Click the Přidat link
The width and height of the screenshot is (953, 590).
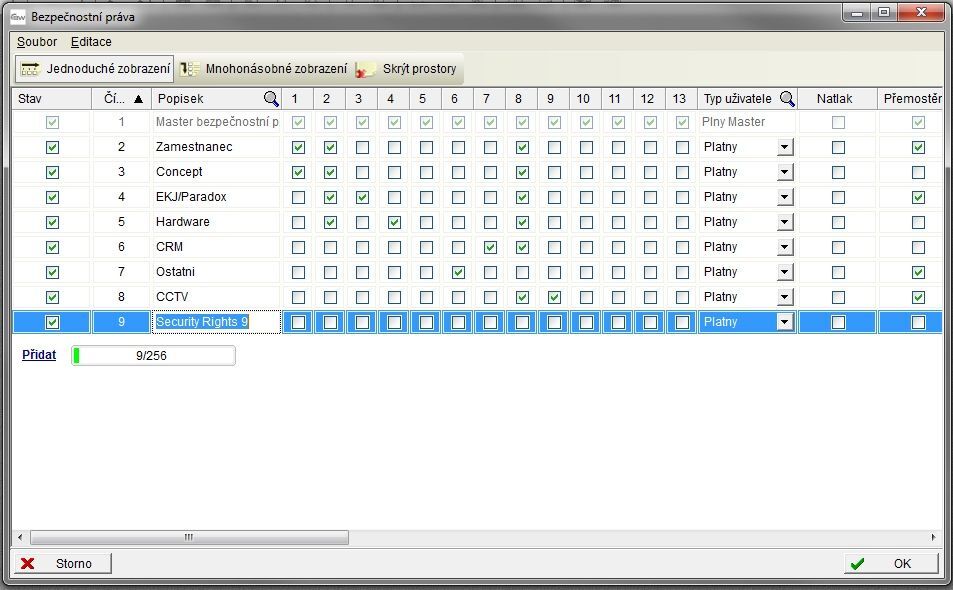39,355
